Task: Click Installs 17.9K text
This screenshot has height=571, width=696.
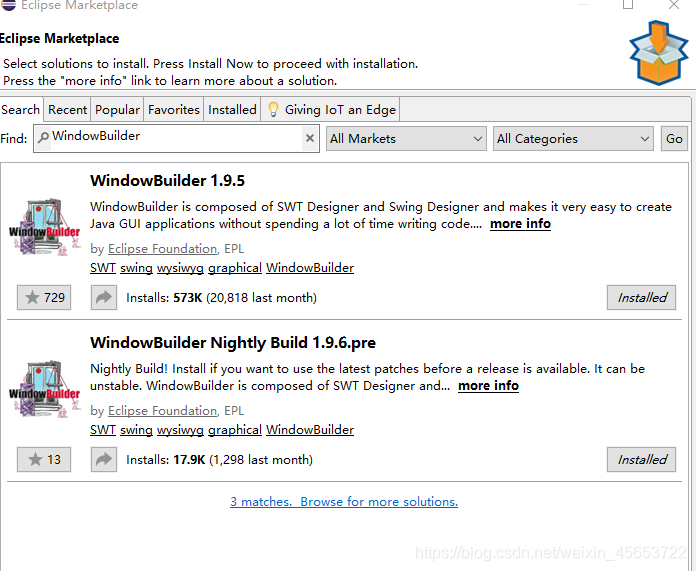Action: coord(219,460)
